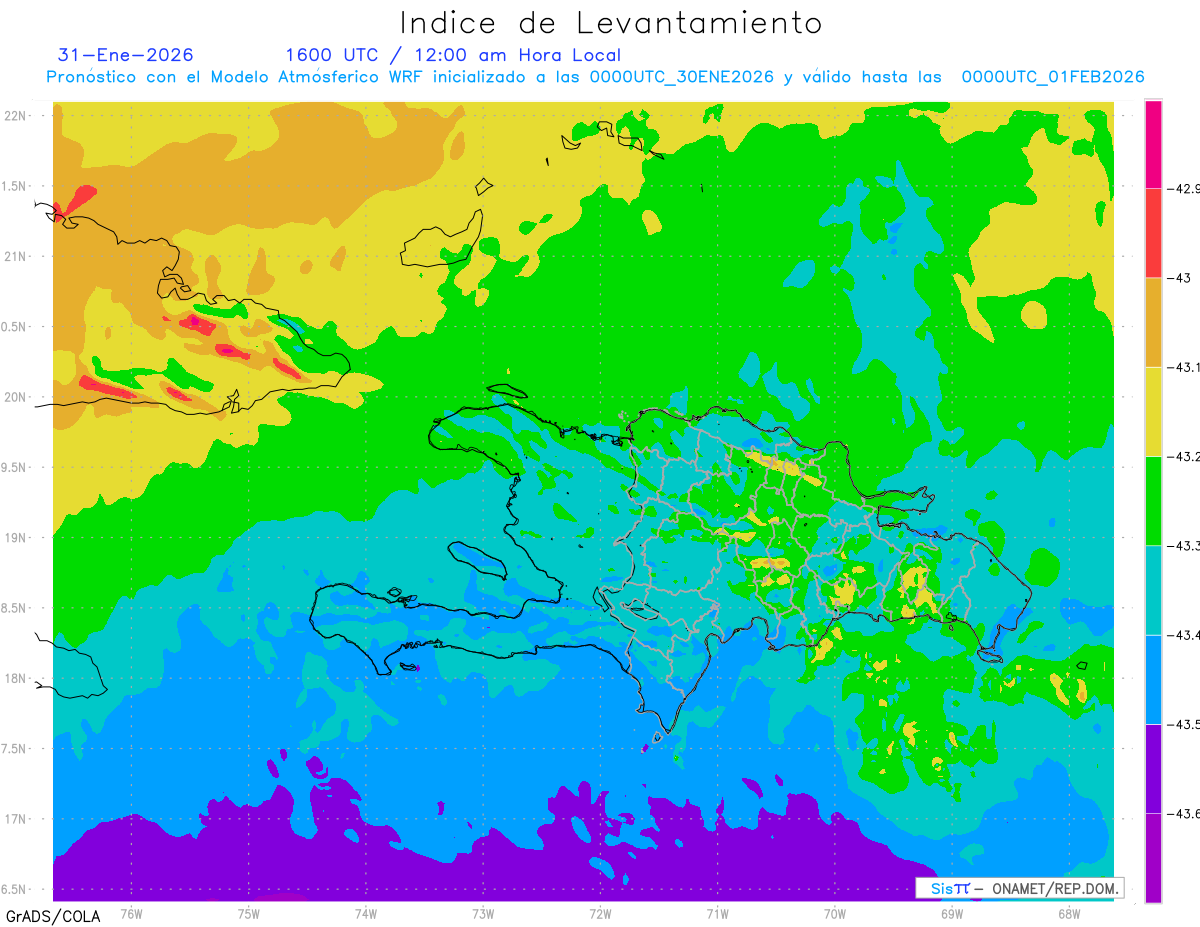The height and width of the screenshot is (927, 1200).
Task: Pick the orange color scale segment
Action: [1153, 322]
